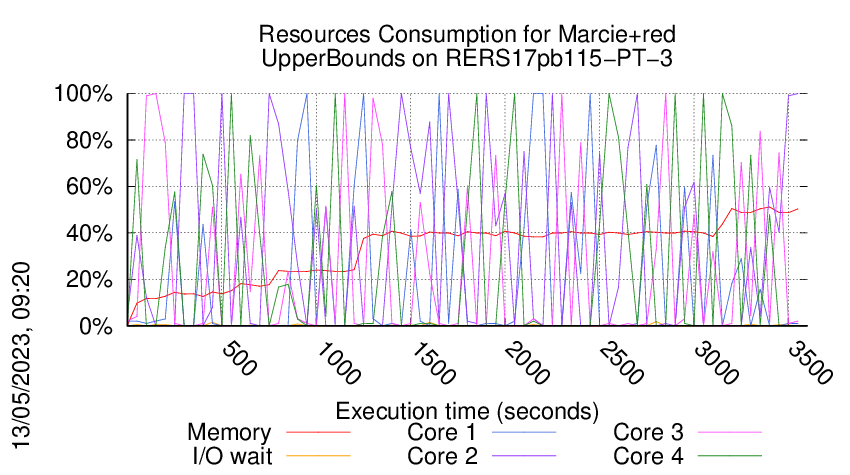Click the 'Core 4' legend label

[648, 456]
